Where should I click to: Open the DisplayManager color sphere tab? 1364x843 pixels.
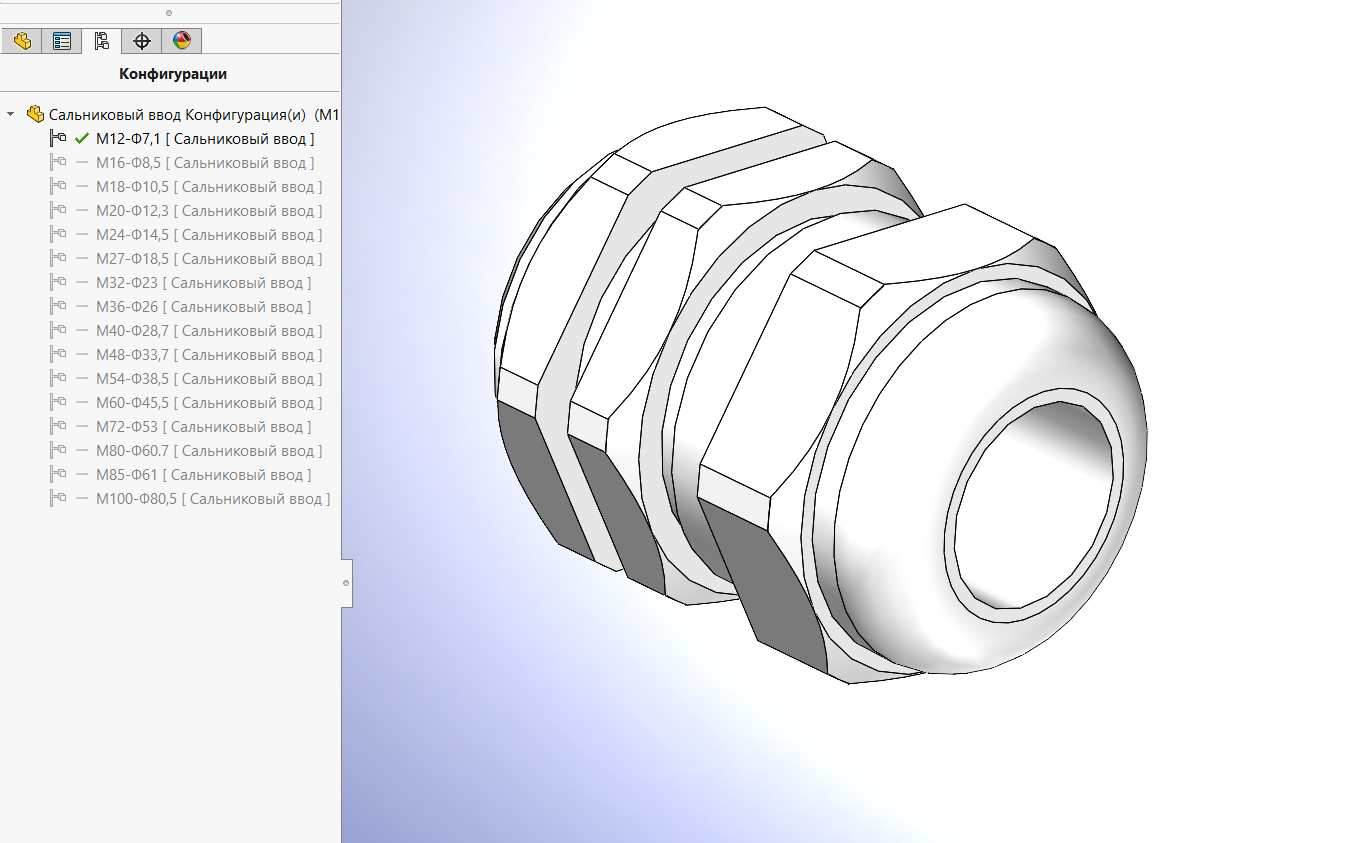pyautogui.click(x=181, y=41)
